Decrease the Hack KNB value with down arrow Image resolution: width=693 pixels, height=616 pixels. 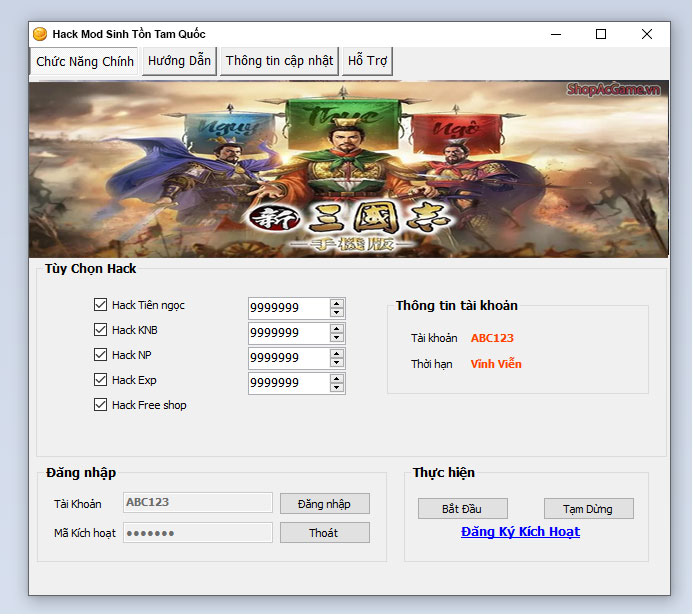click(x=337, y=338)
